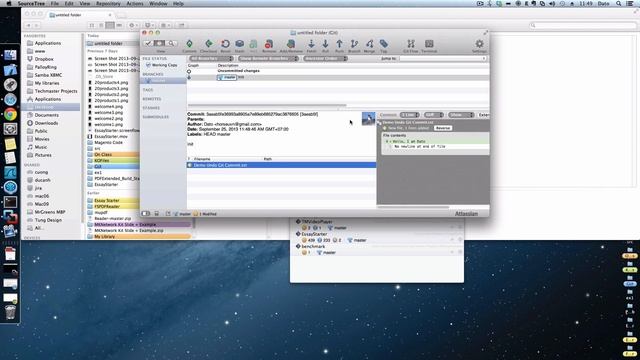Click the Jump to input field
Image resolution: width=640 pixels, height=360 pixels.
(x=443, y=59)
